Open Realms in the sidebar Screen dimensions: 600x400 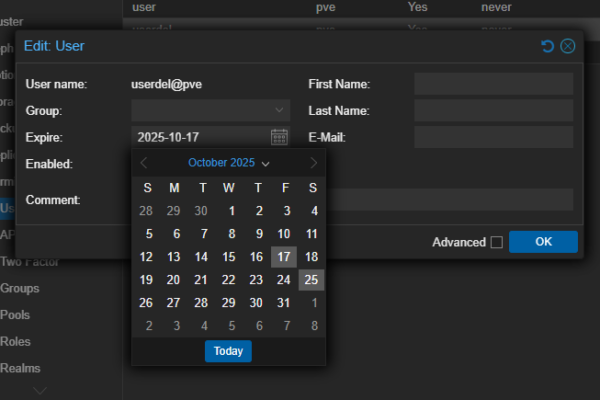click(x=20, y=368)
